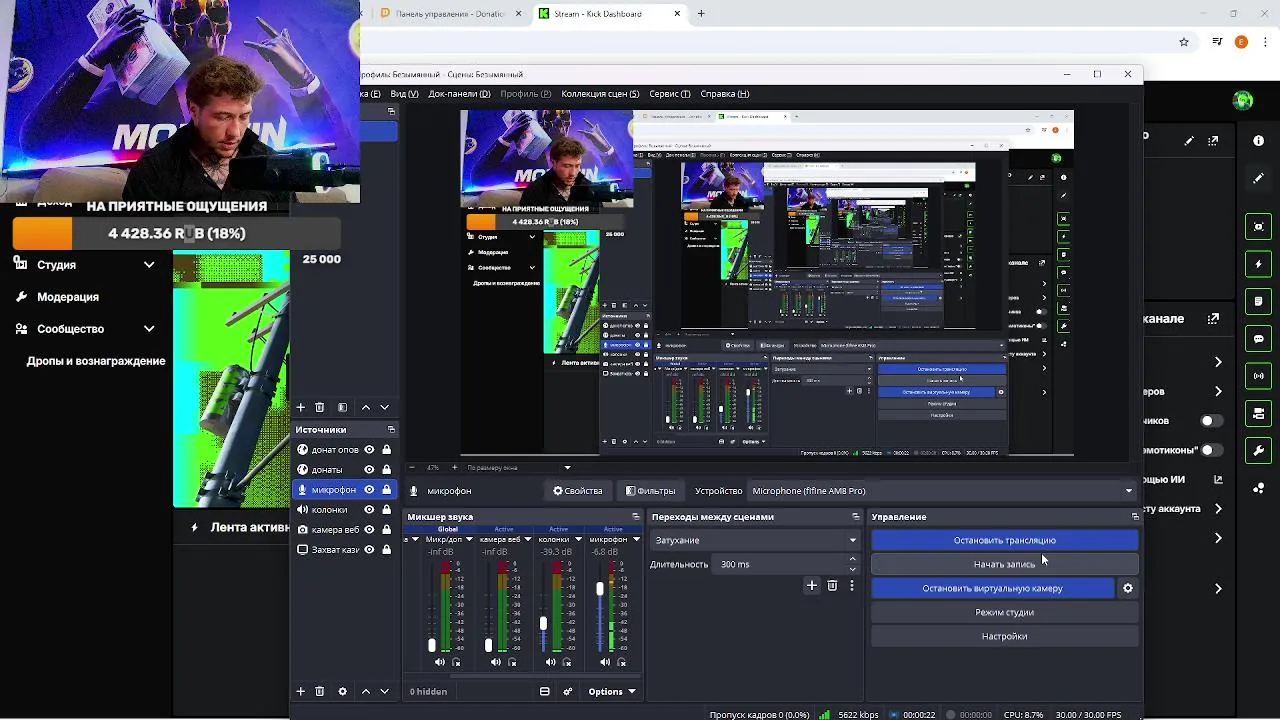The width and height of the screenshot is (1280, 720).
Task: Open virtual camera settings gear
Action: pos(1128,588)
